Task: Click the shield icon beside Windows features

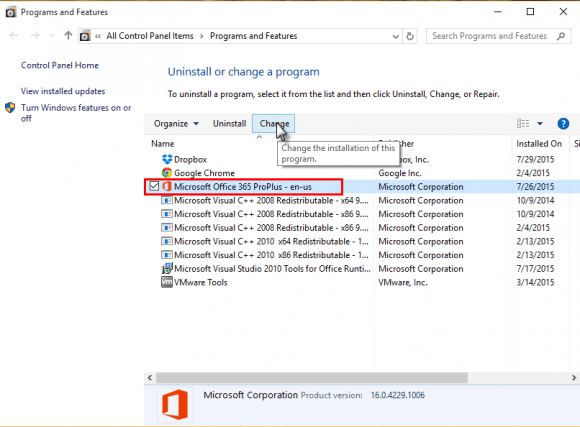Action: click(x=10, y=108)
